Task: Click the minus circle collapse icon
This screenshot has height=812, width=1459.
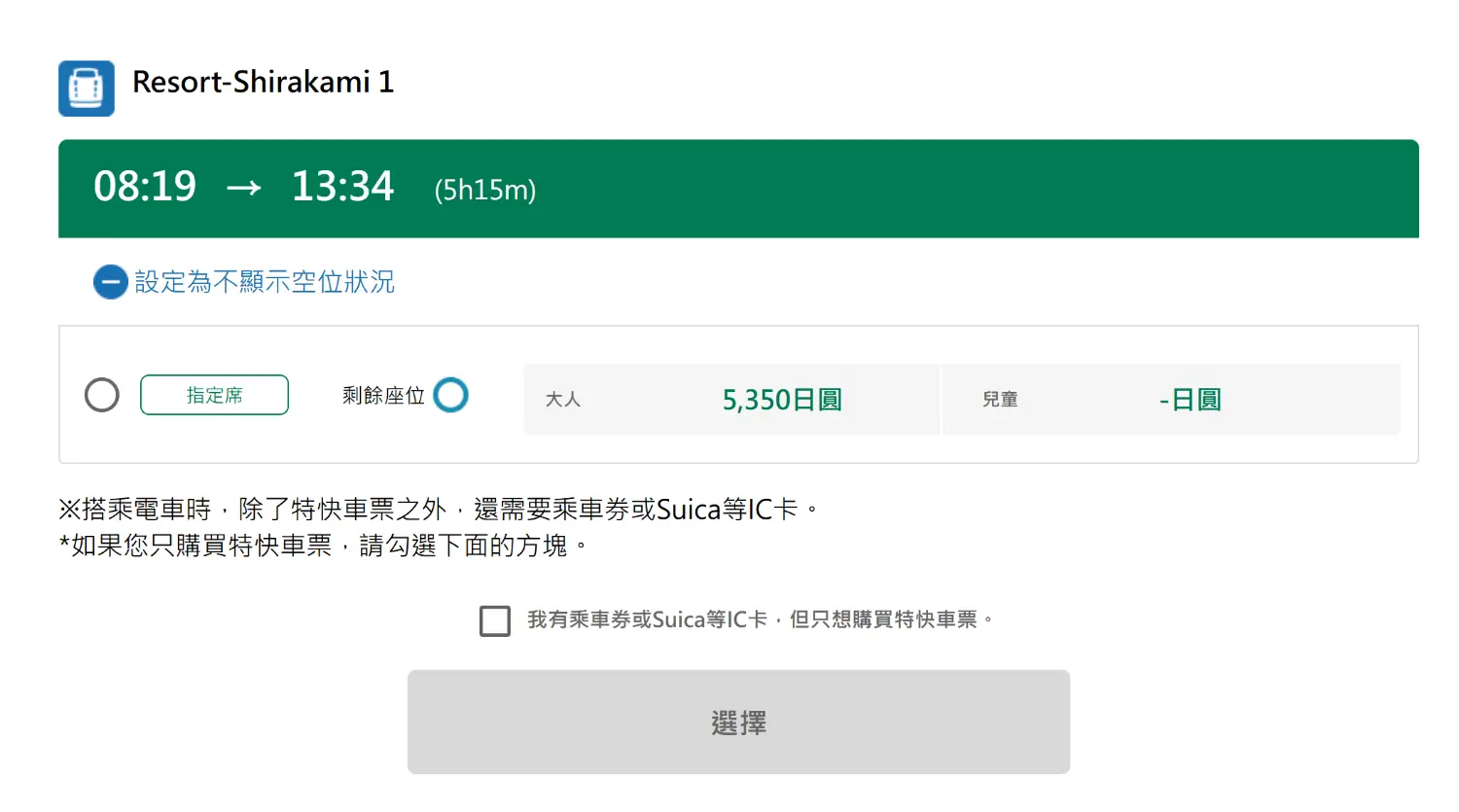Action: click(x=110, y=282)
